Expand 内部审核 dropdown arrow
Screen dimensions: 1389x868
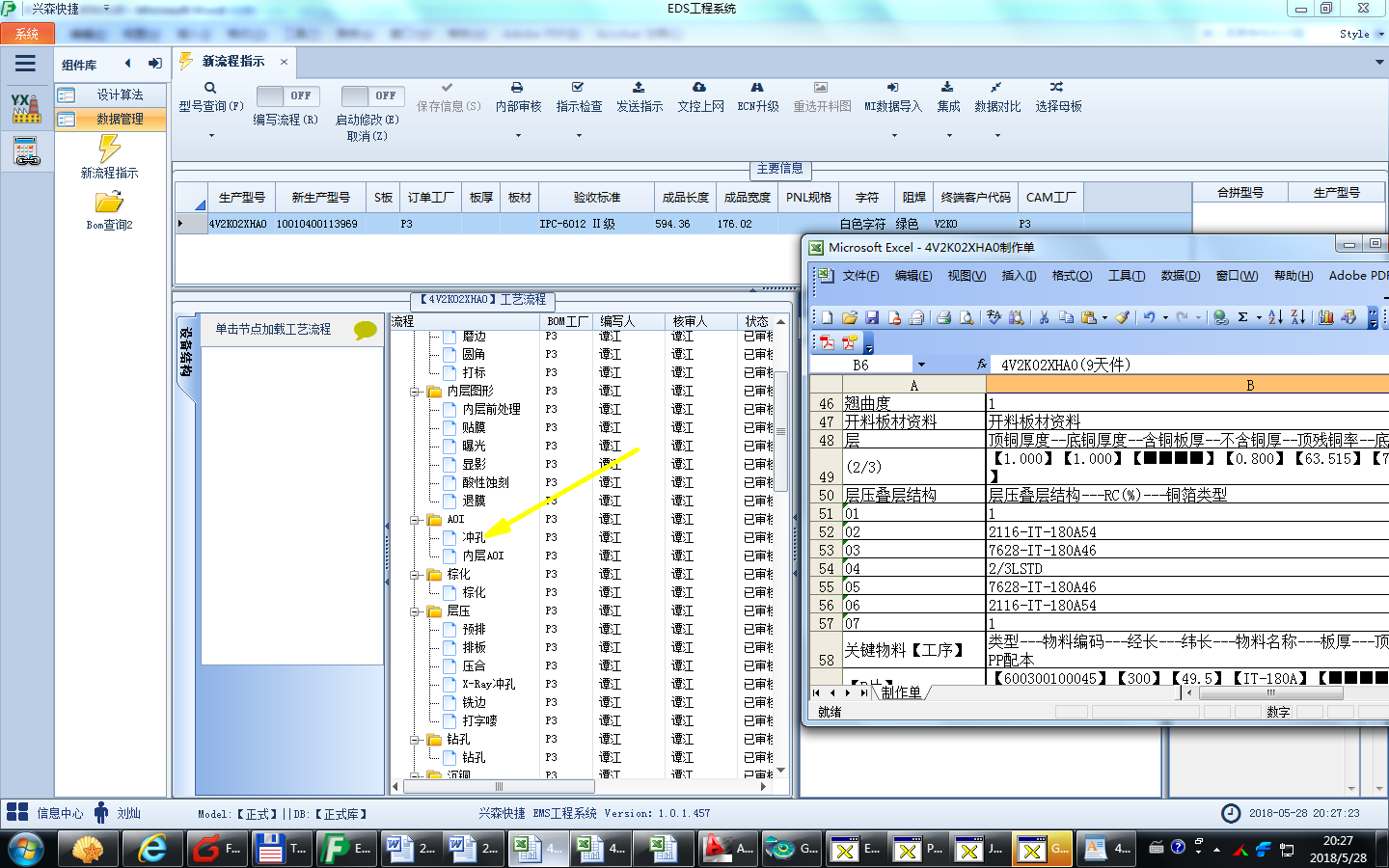518,136
